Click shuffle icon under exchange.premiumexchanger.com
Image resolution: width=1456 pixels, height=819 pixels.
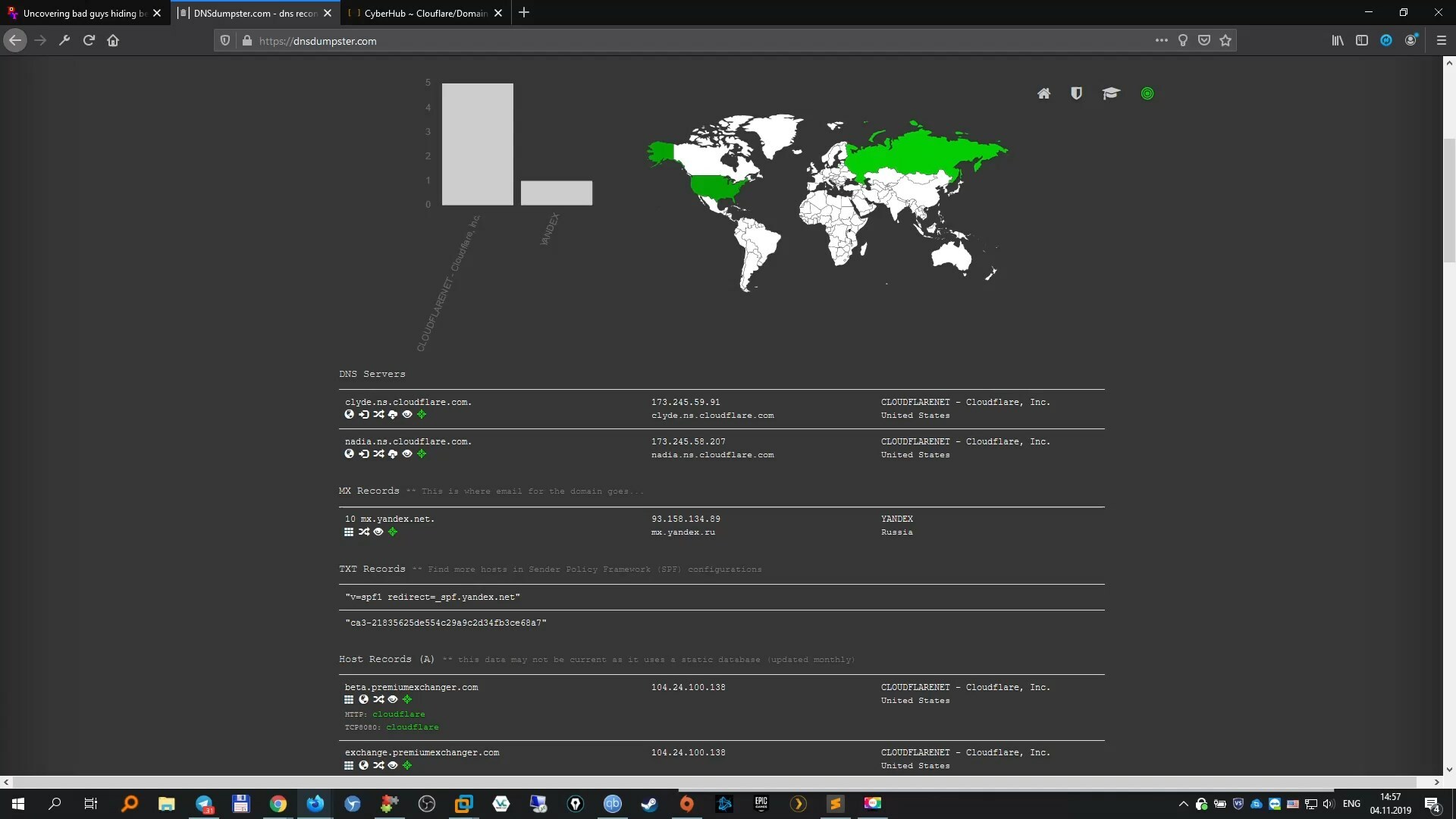378,765
